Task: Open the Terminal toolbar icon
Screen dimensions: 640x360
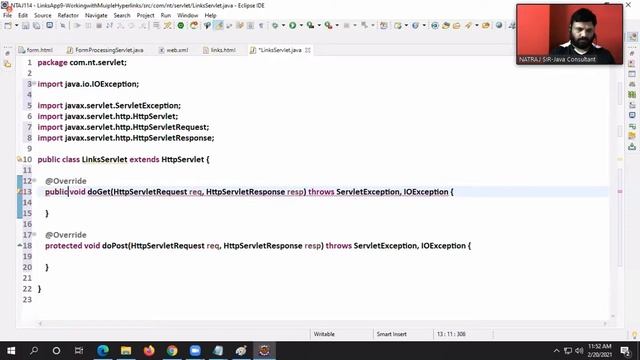Action: pos(49,25)
